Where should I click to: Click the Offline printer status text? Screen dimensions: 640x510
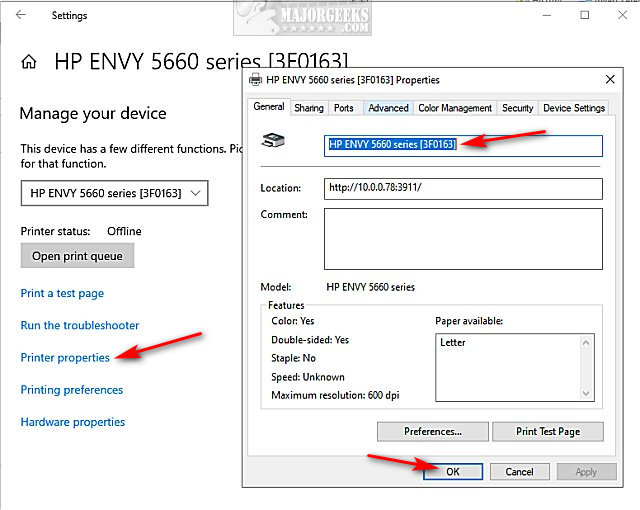click(x=124, y=231)
